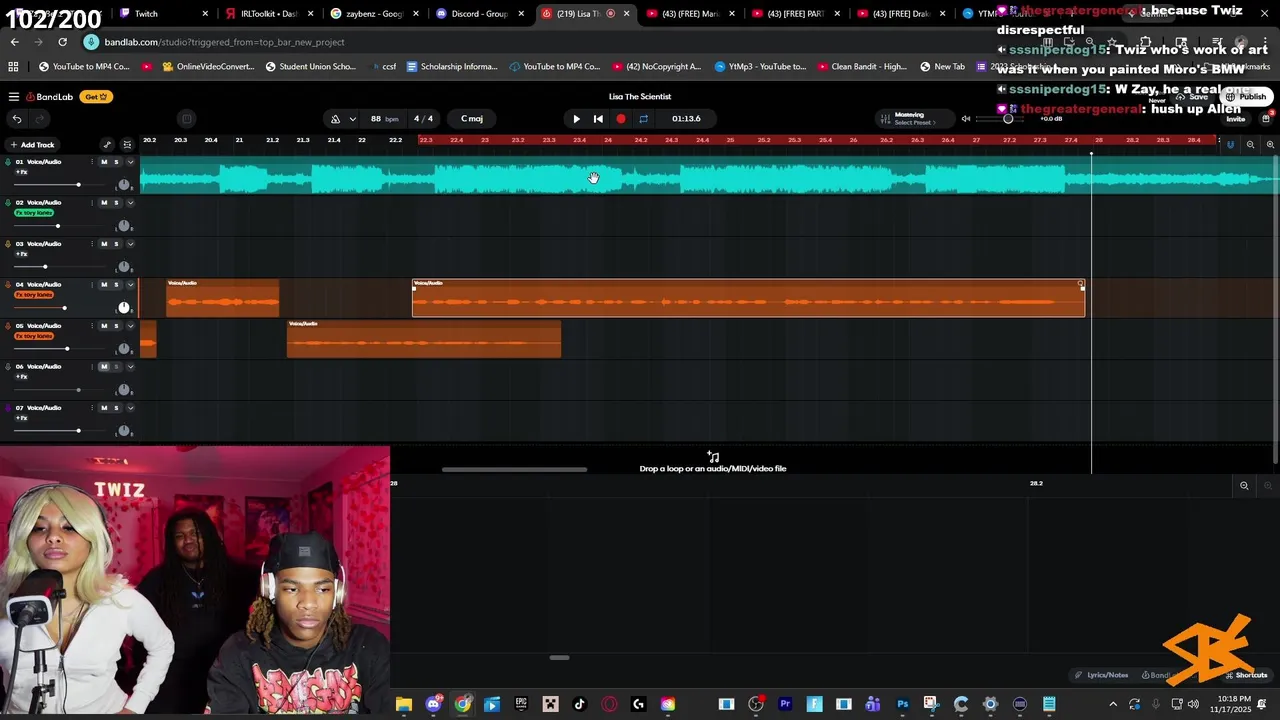Click the master volume speaker icon

966,119
